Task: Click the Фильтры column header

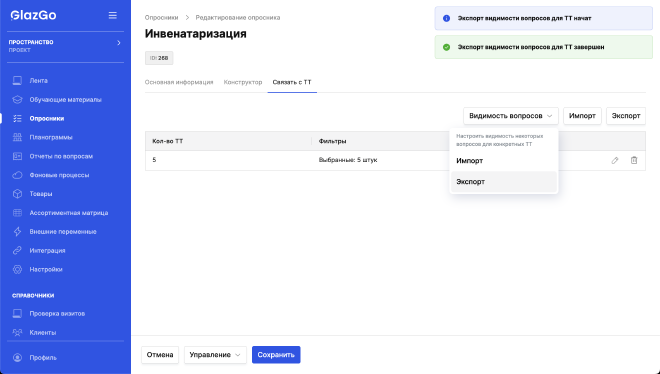Action: [333, 141]
